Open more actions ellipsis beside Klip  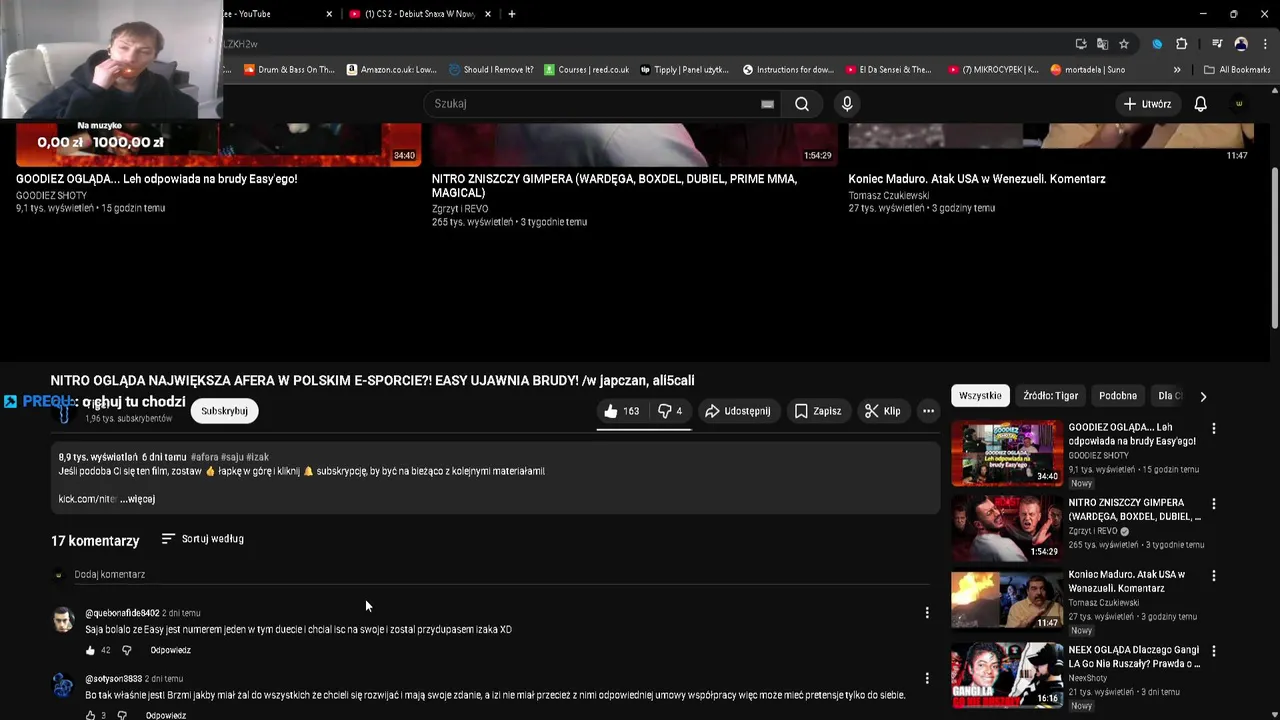(x=928, y=411)
